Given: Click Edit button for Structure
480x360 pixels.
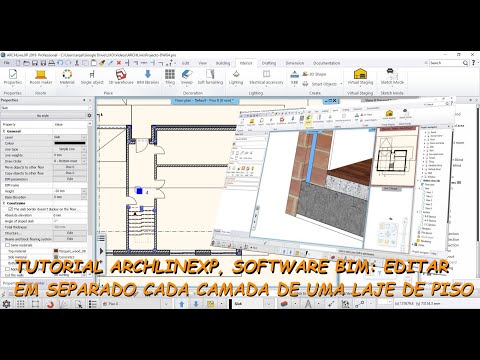Looking at the screenshot, I should tap(70, 233).
